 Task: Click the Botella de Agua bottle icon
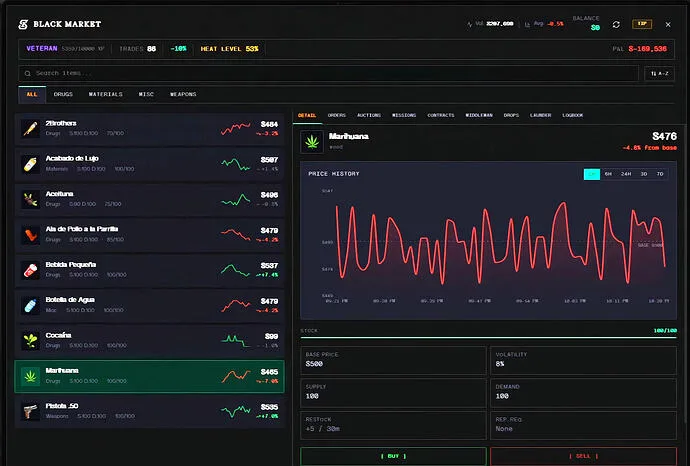30,305
